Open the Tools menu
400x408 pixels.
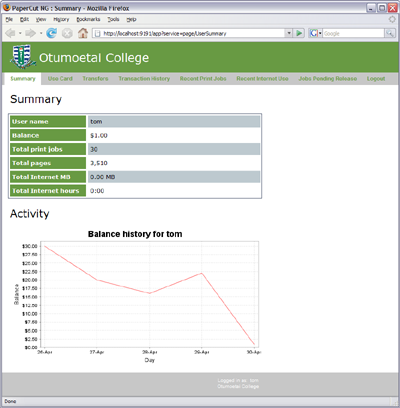pyautogui.click(x=113, y=19)
